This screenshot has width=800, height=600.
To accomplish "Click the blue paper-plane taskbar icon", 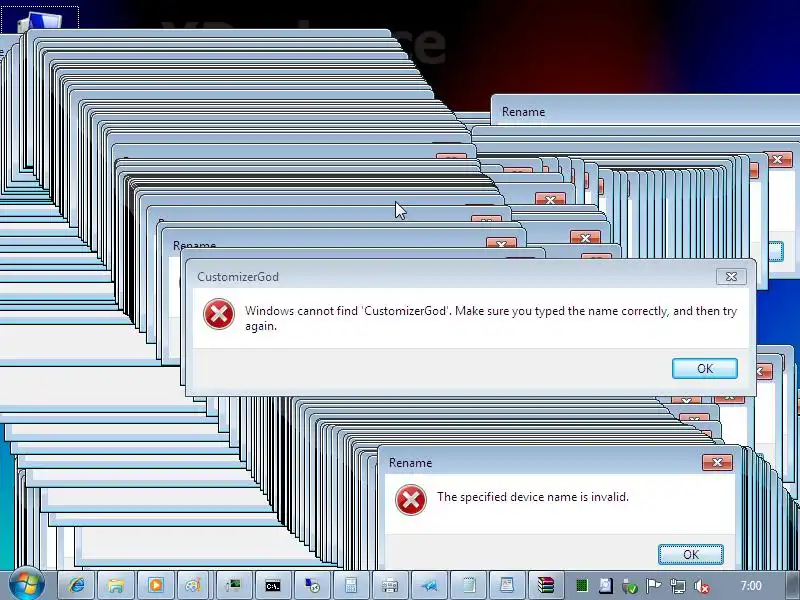I will (429, 585).
